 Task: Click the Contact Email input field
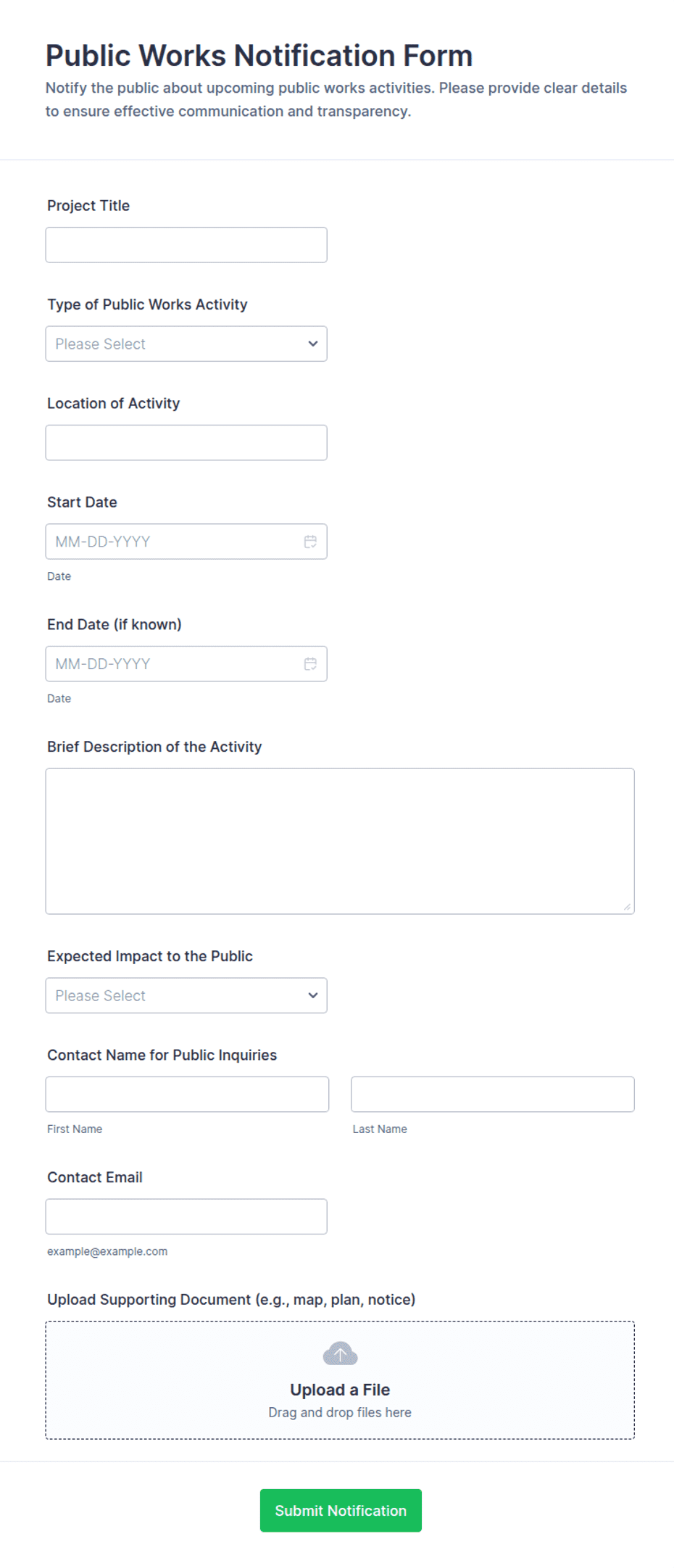click(186, 1216)
